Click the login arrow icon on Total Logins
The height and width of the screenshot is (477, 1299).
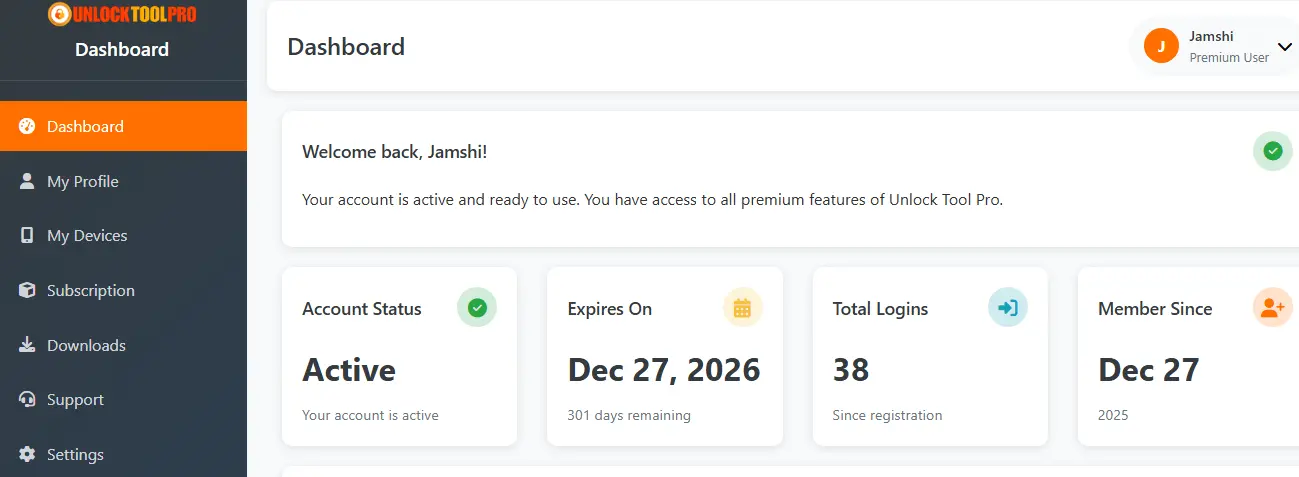tap(1008, 308)
